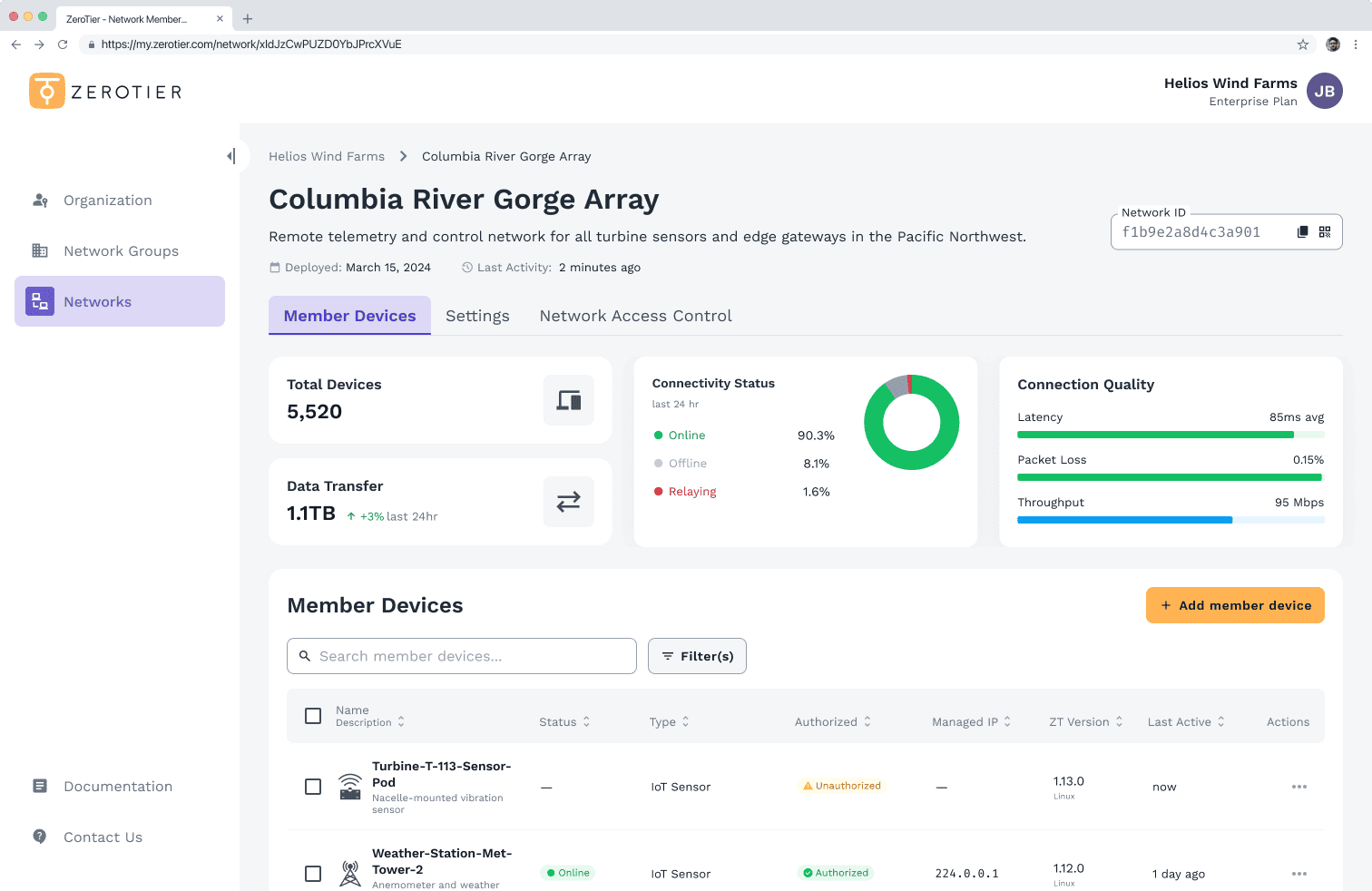Open the JB user avatar menu

pyautogui.click(x=1324, y=92)
